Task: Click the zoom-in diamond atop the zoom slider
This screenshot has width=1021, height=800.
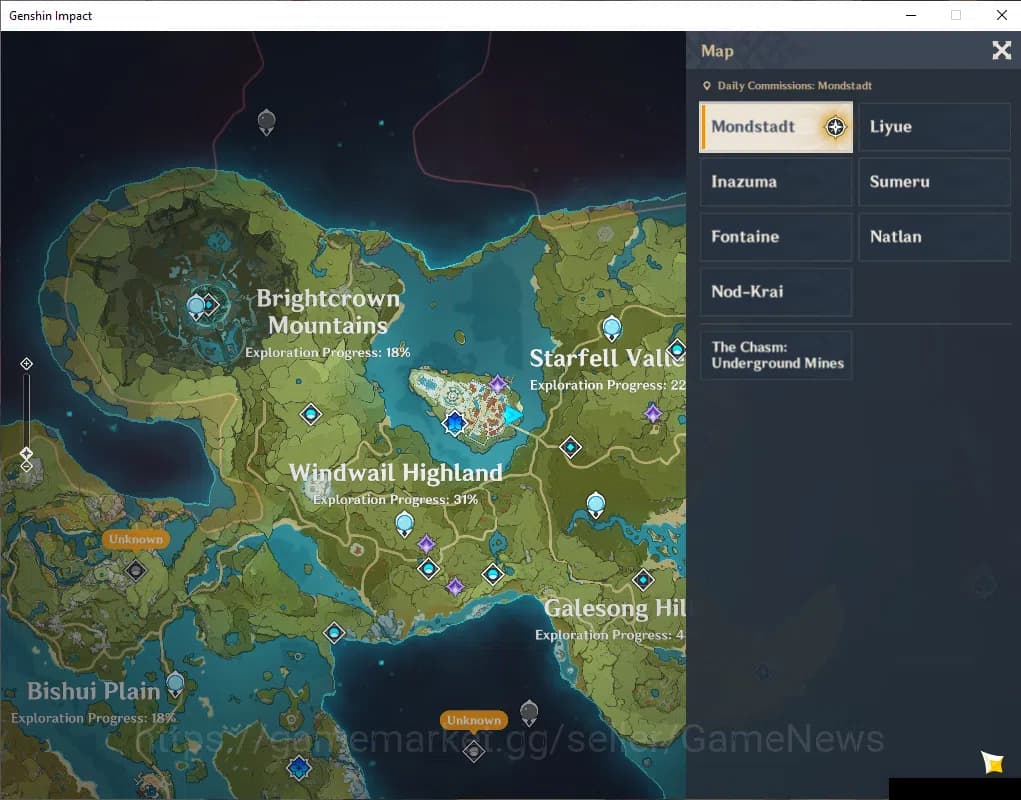Action: (26, 364)
